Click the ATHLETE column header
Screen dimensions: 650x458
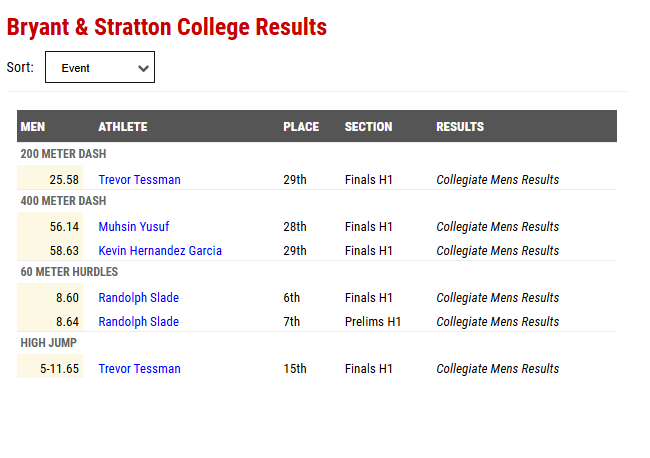click(x=123, y=126)
